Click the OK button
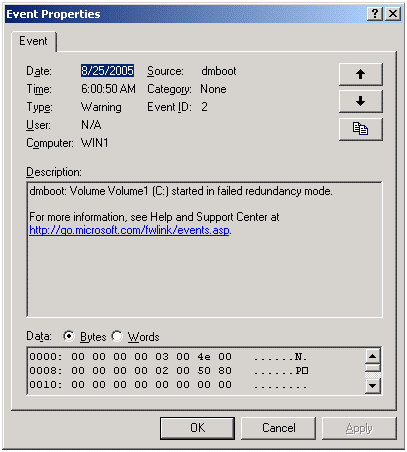Screen dimensions: 407x452 tap(197, 428)
